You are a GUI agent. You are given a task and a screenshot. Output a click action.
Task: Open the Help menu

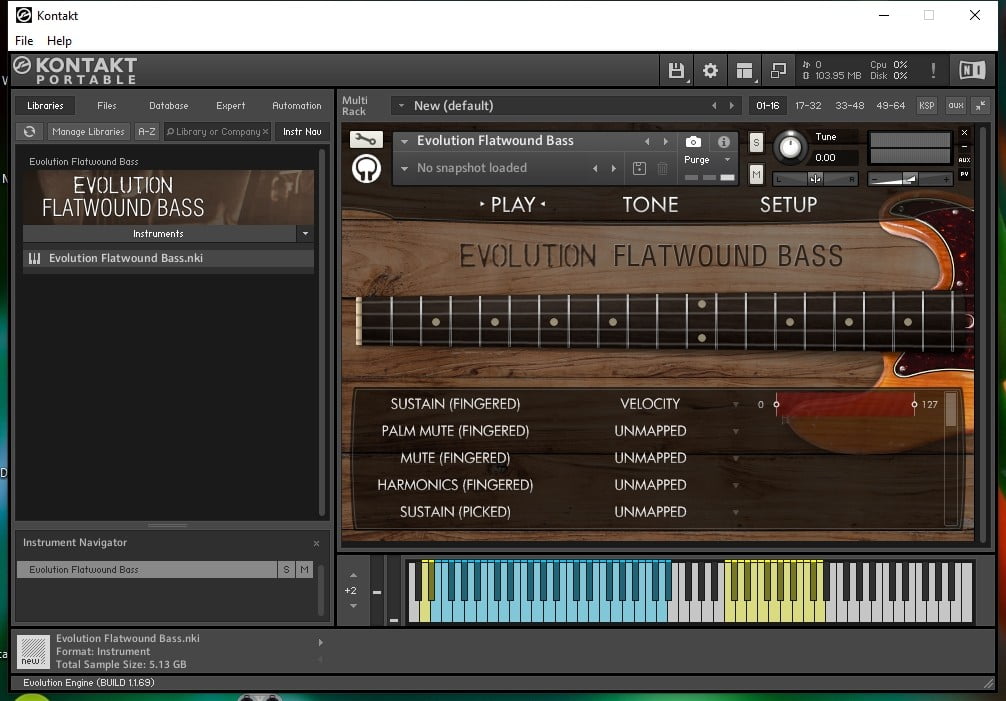(x=59, y=40)
